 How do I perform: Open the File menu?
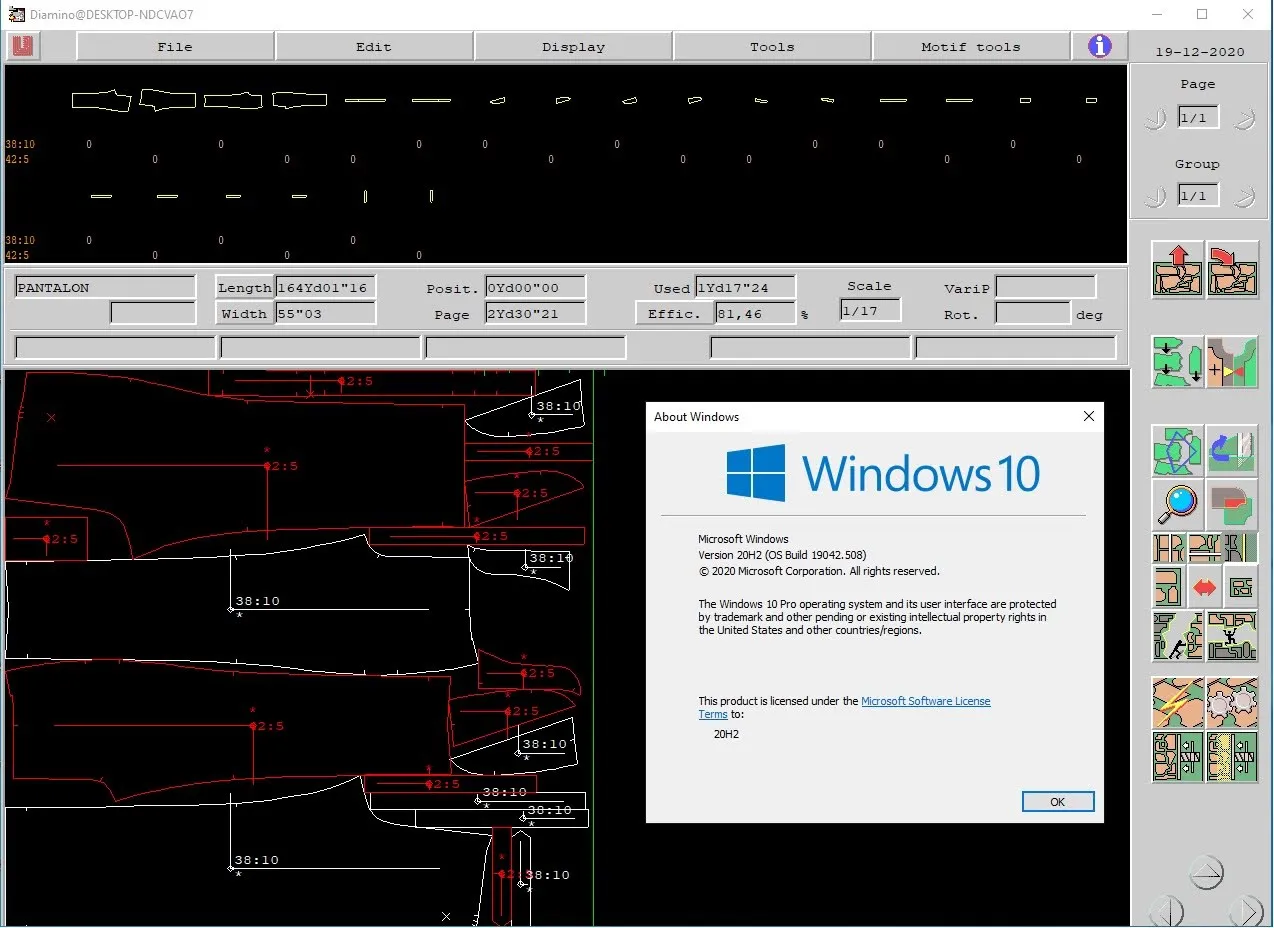[x=175, y=47]
